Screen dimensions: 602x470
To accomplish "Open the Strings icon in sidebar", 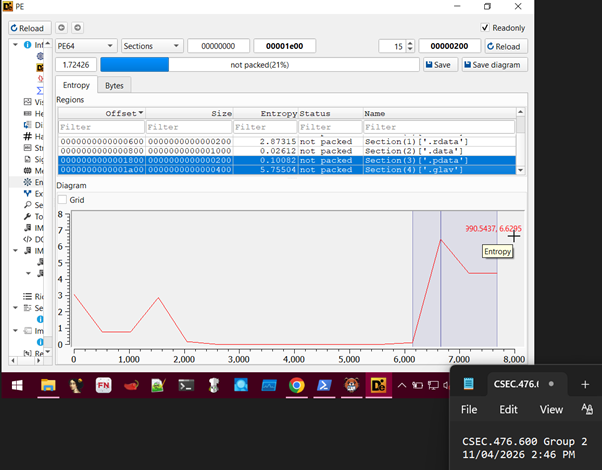I will click(x=28, y=148).
